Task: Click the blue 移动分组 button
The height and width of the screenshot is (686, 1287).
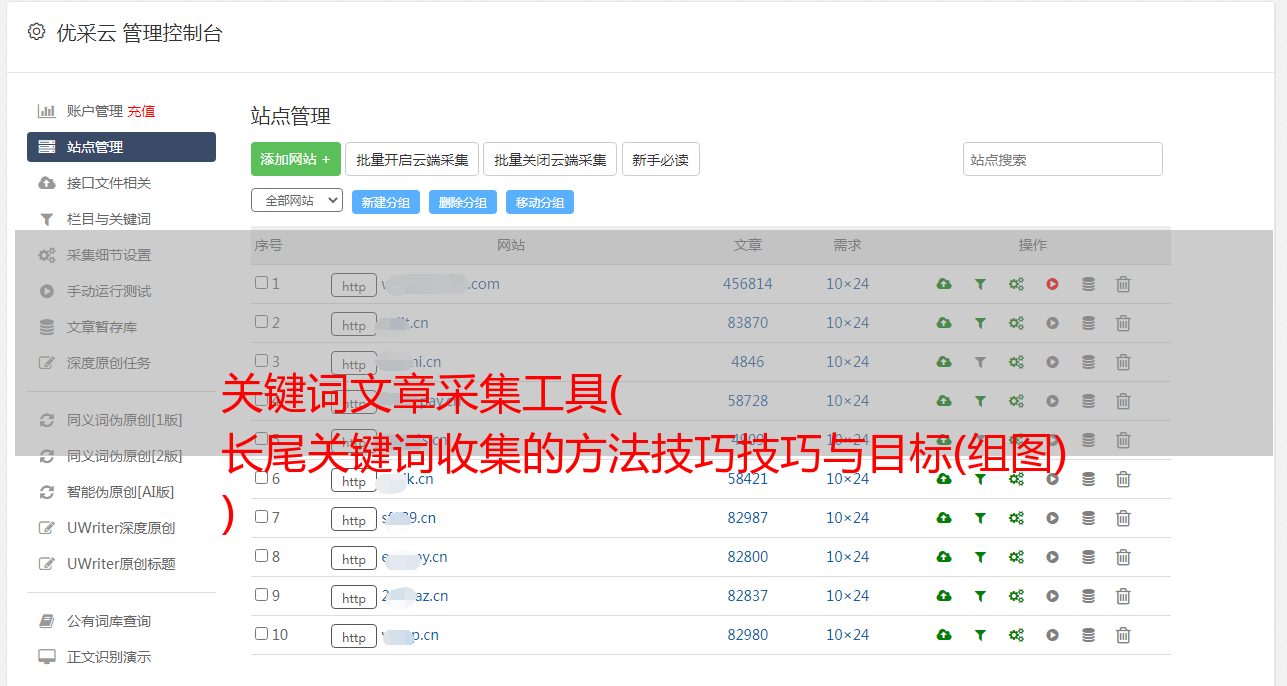Action: tap(540, 202)
